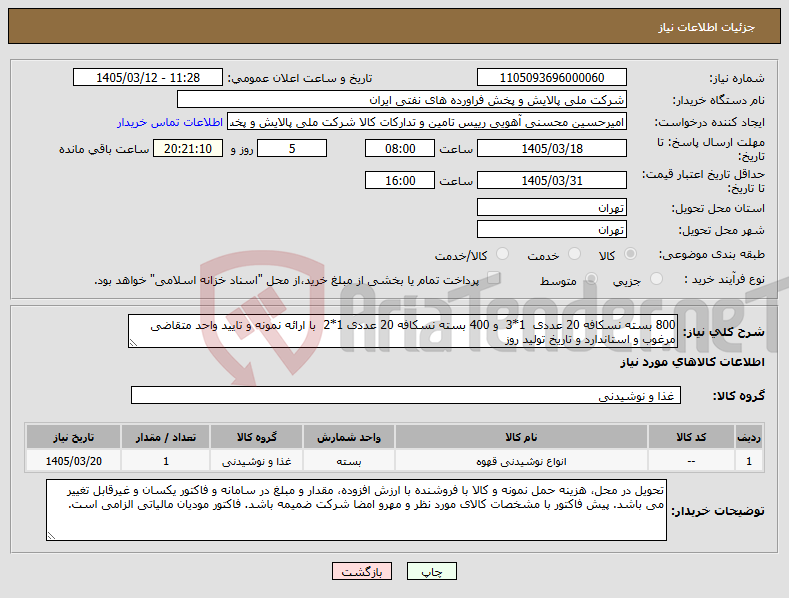Click the announcement date field 1405/03/12 - 11:28

[147, 78]
